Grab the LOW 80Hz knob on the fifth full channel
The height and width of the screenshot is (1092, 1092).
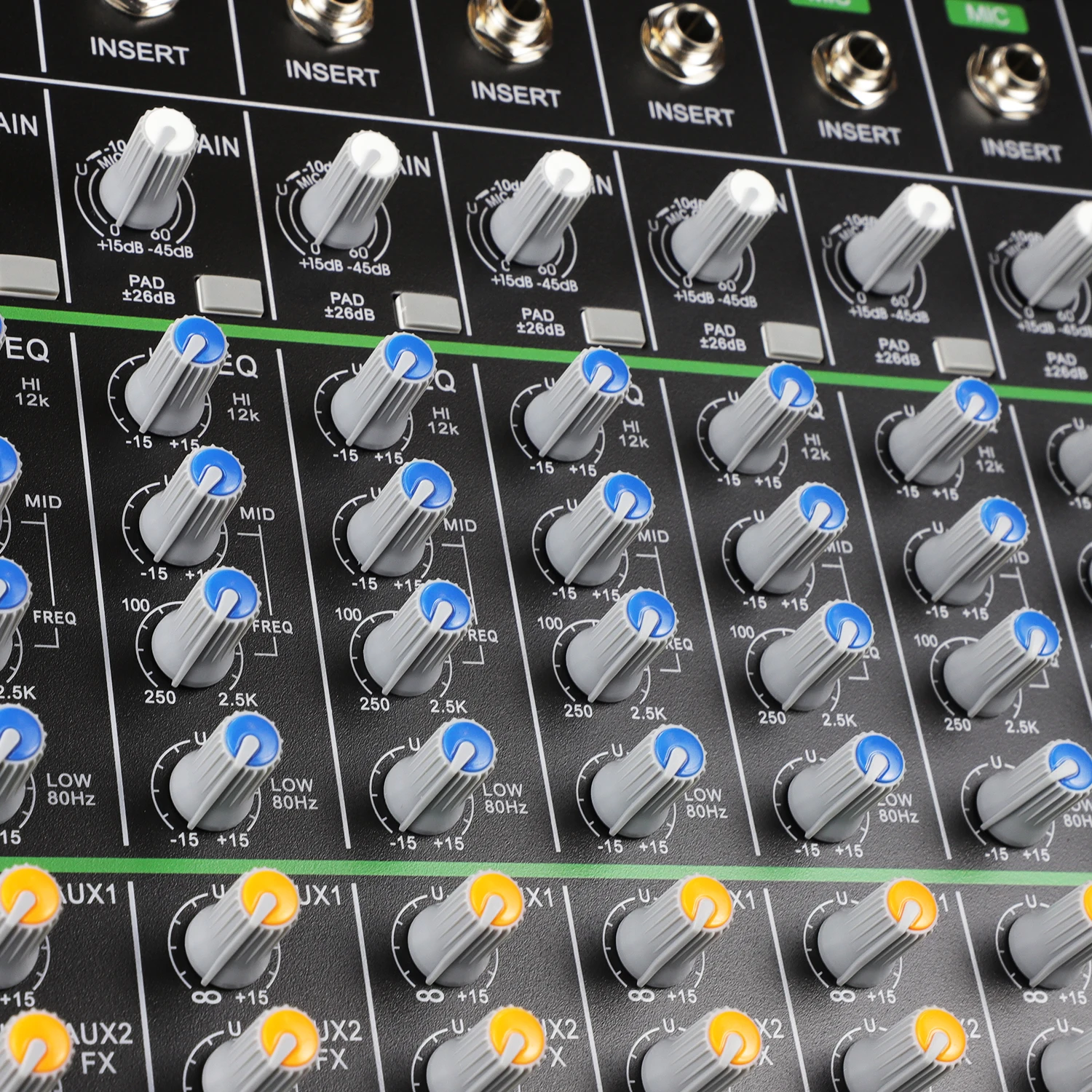point(1034,796)
